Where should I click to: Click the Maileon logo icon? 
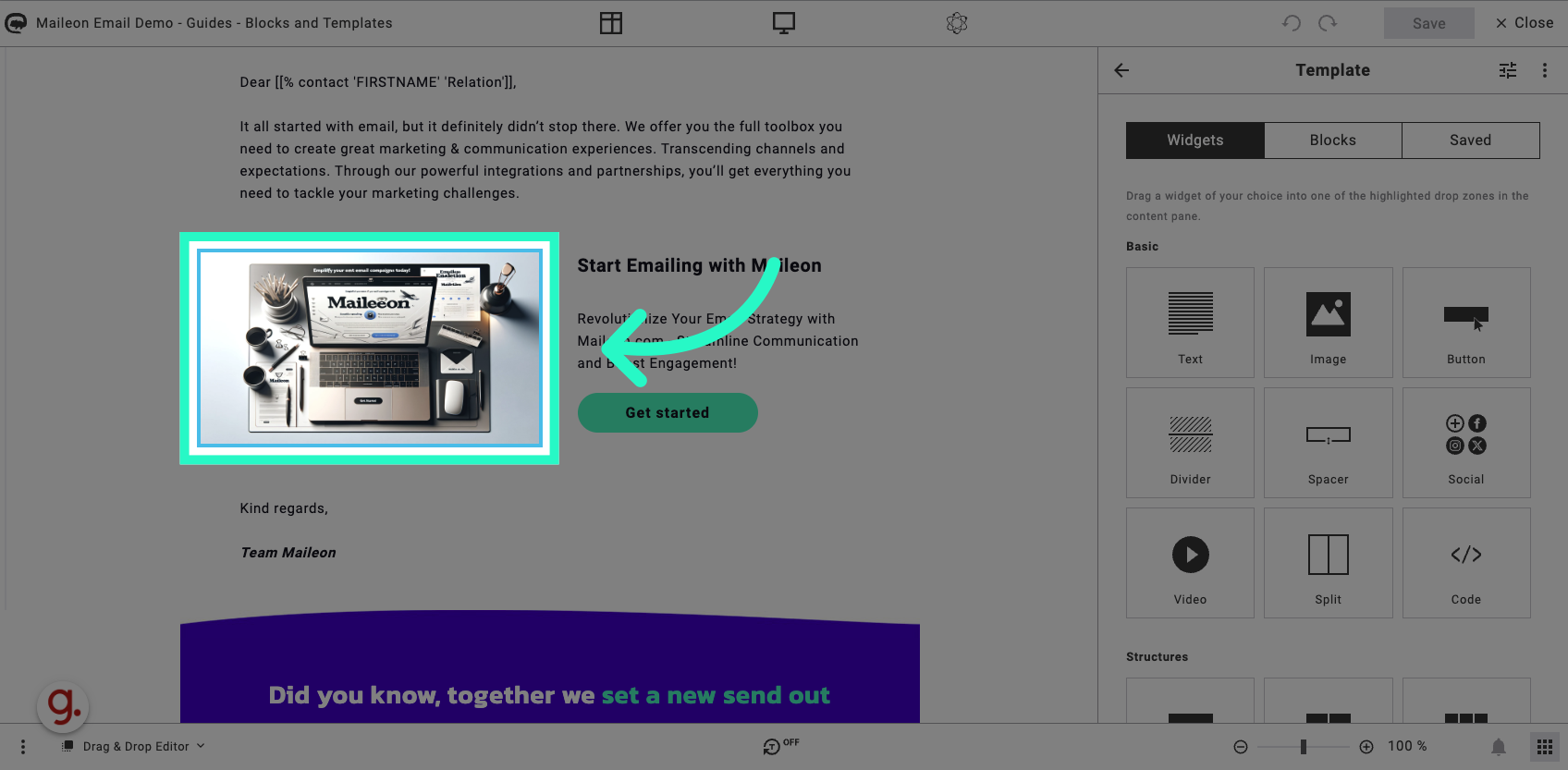pos(16,23)
